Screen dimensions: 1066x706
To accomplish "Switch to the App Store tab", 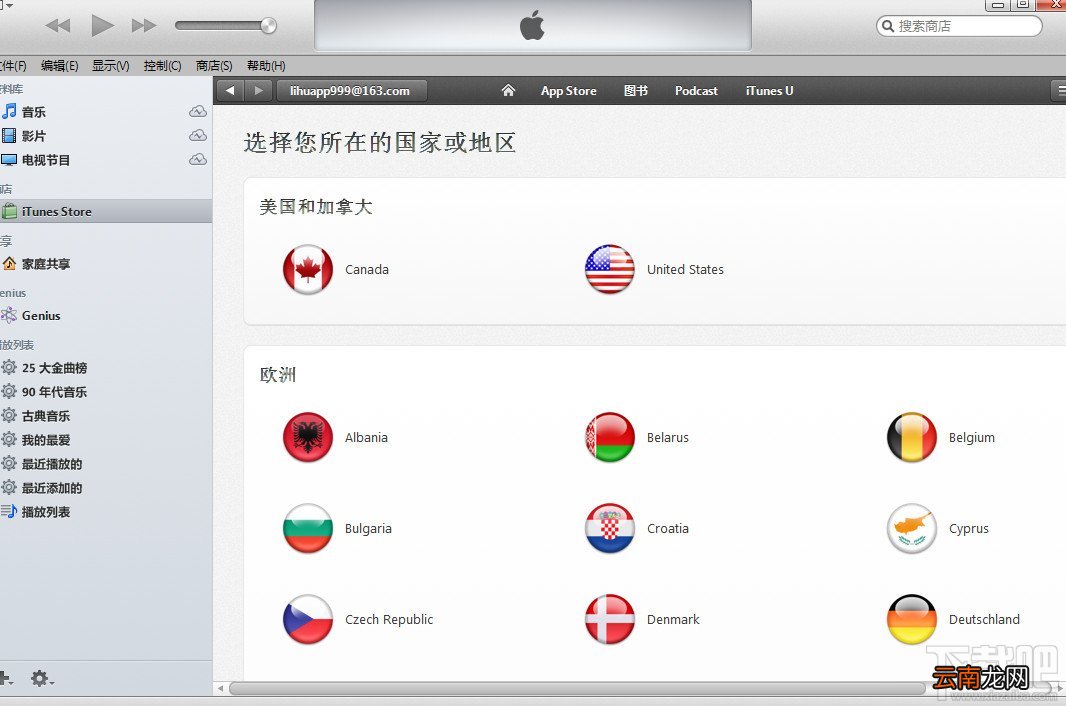I will coord(568,90).
